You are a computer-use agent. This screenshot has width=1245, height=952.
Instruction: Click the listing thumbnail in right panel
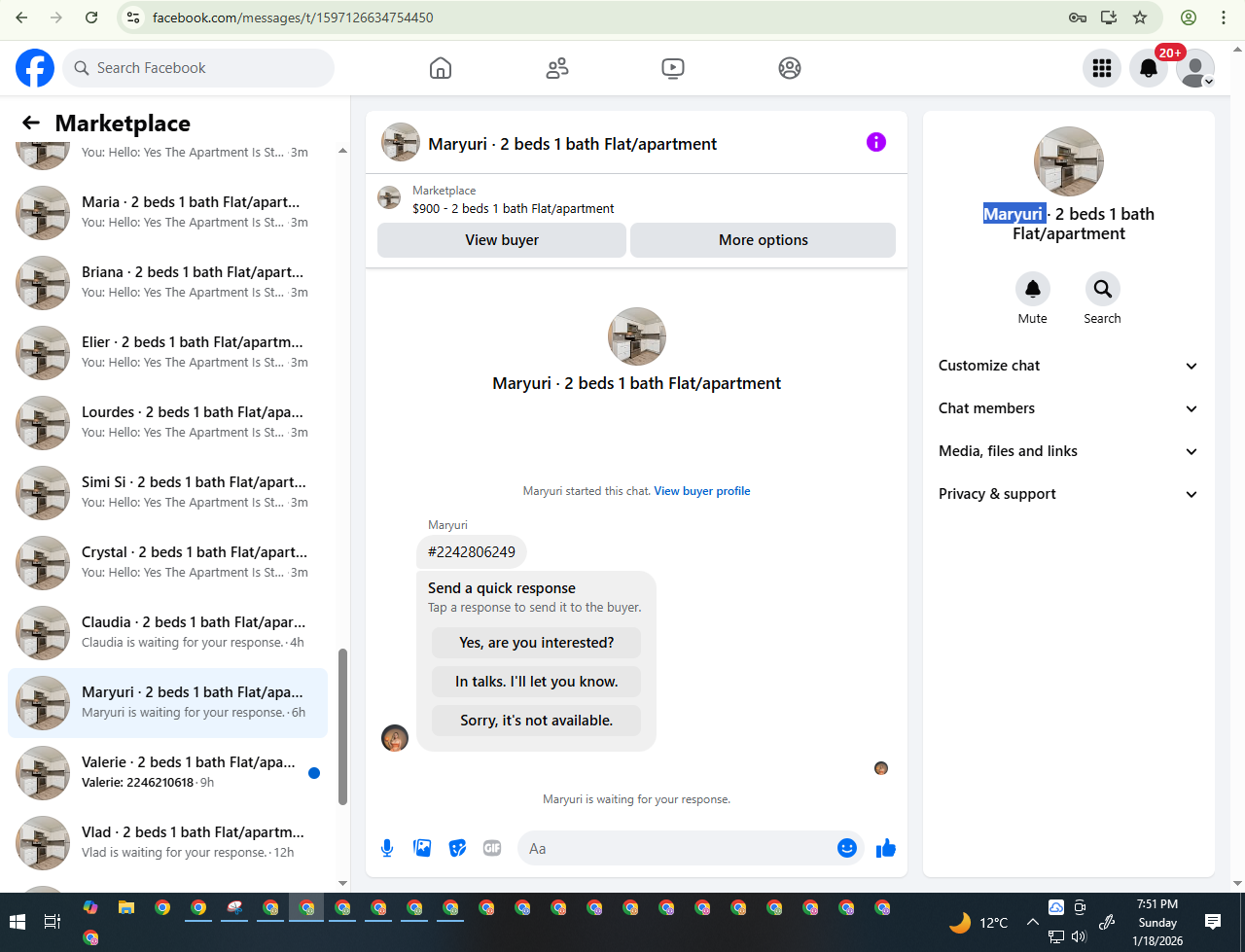[1069, 161]
